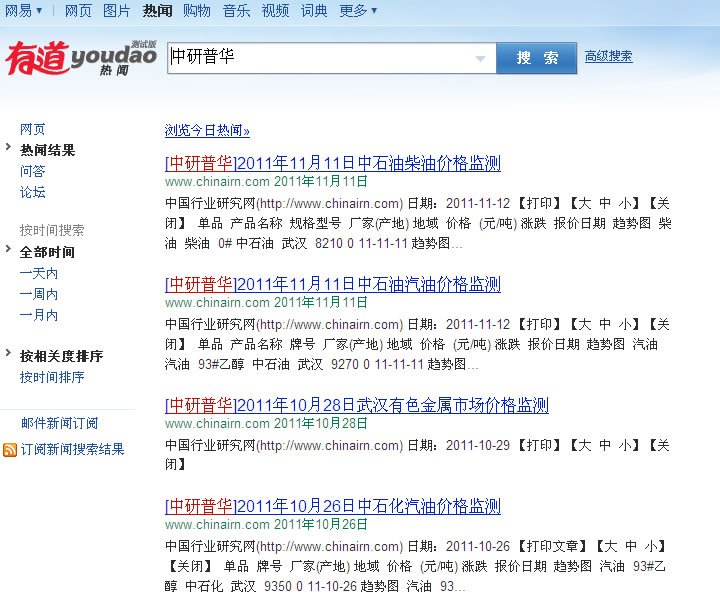The image size is (720, 604).
Task: Open 浏览今日热闻 link
Action: 207,131
